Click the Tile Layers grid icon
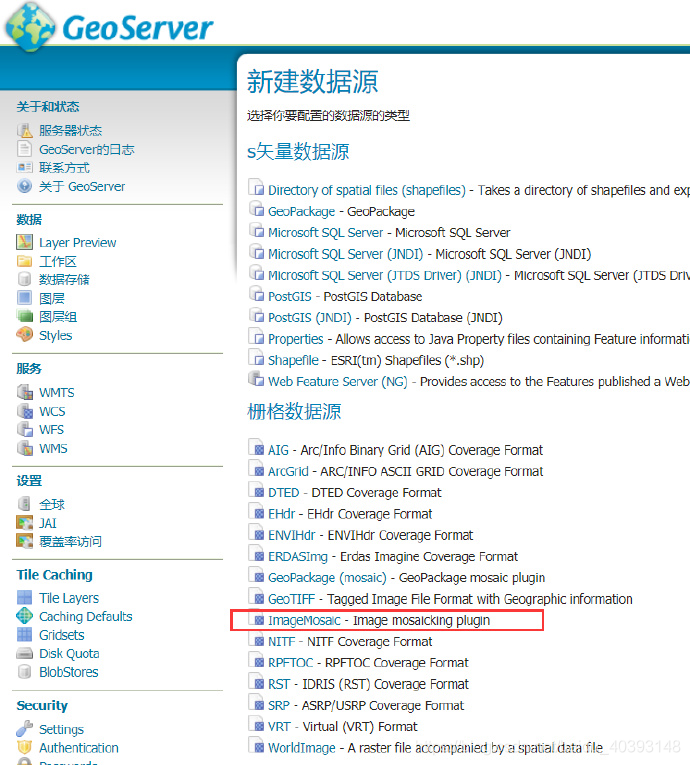This screenshot has height=765, width=690. [x=24, y=597]
